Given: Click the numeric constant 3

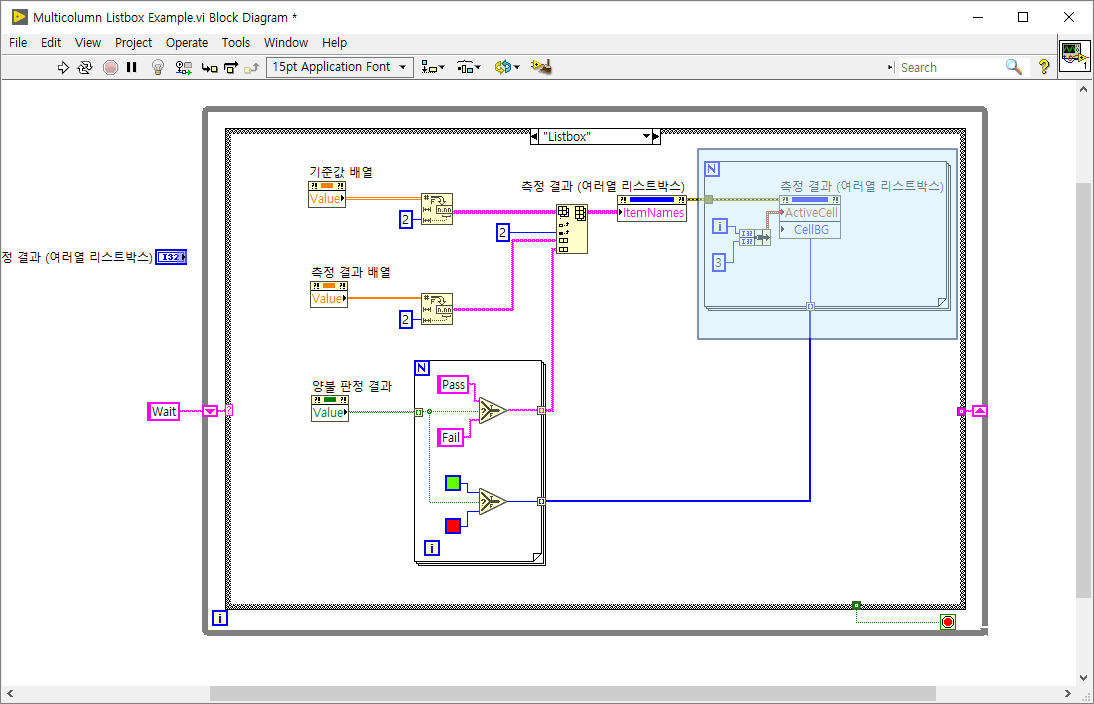Looking at the screenshot, I should [x=719, y=263].
